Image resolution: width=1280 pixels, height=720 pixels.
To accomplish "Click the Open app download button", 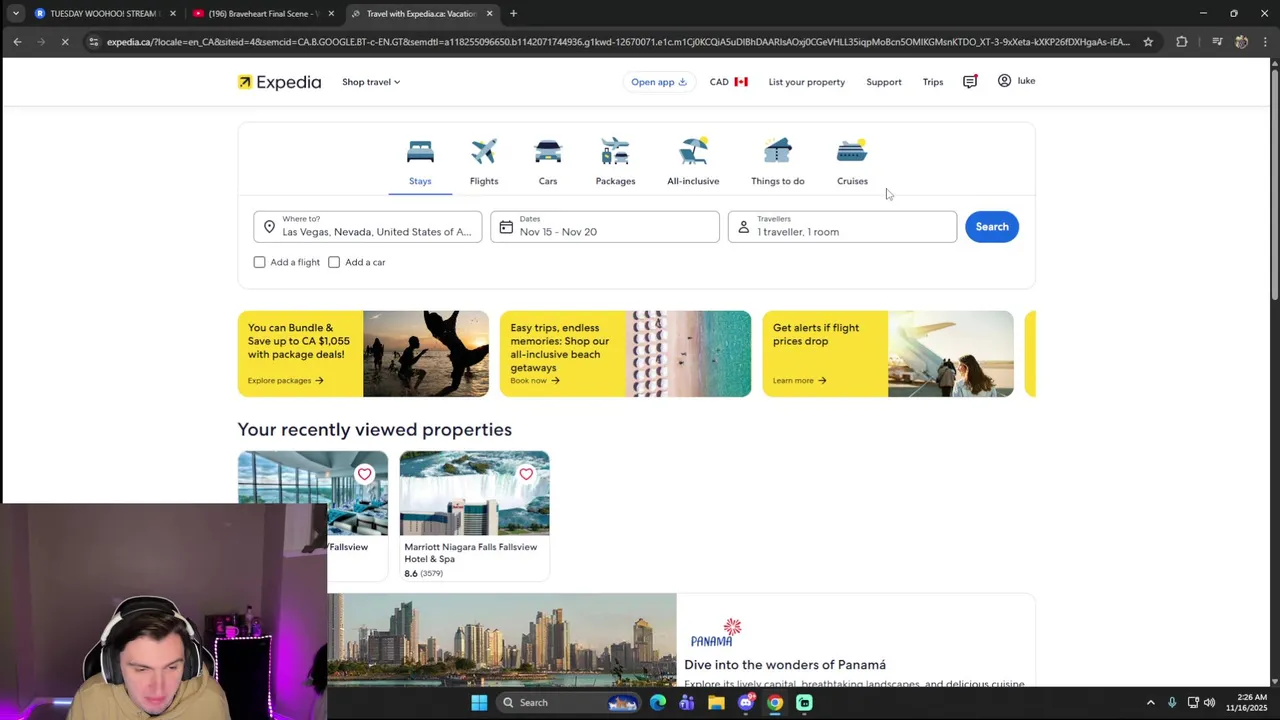I will pos(658,82).
